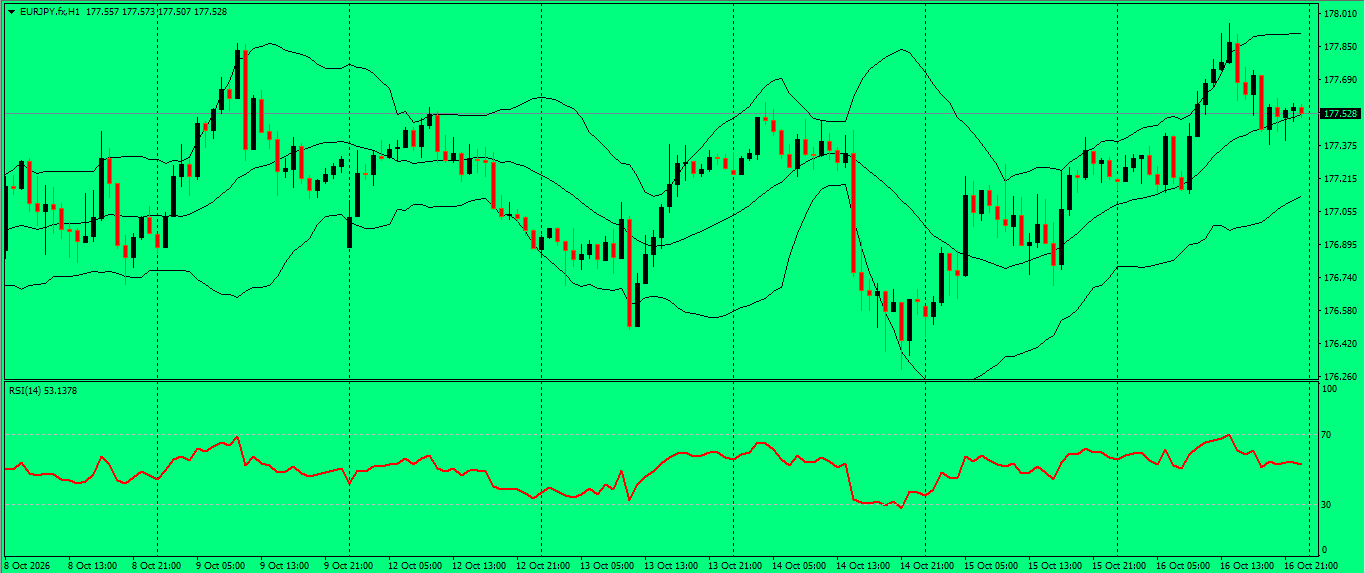Click the 177.215 price scale label

(1340, 179)
